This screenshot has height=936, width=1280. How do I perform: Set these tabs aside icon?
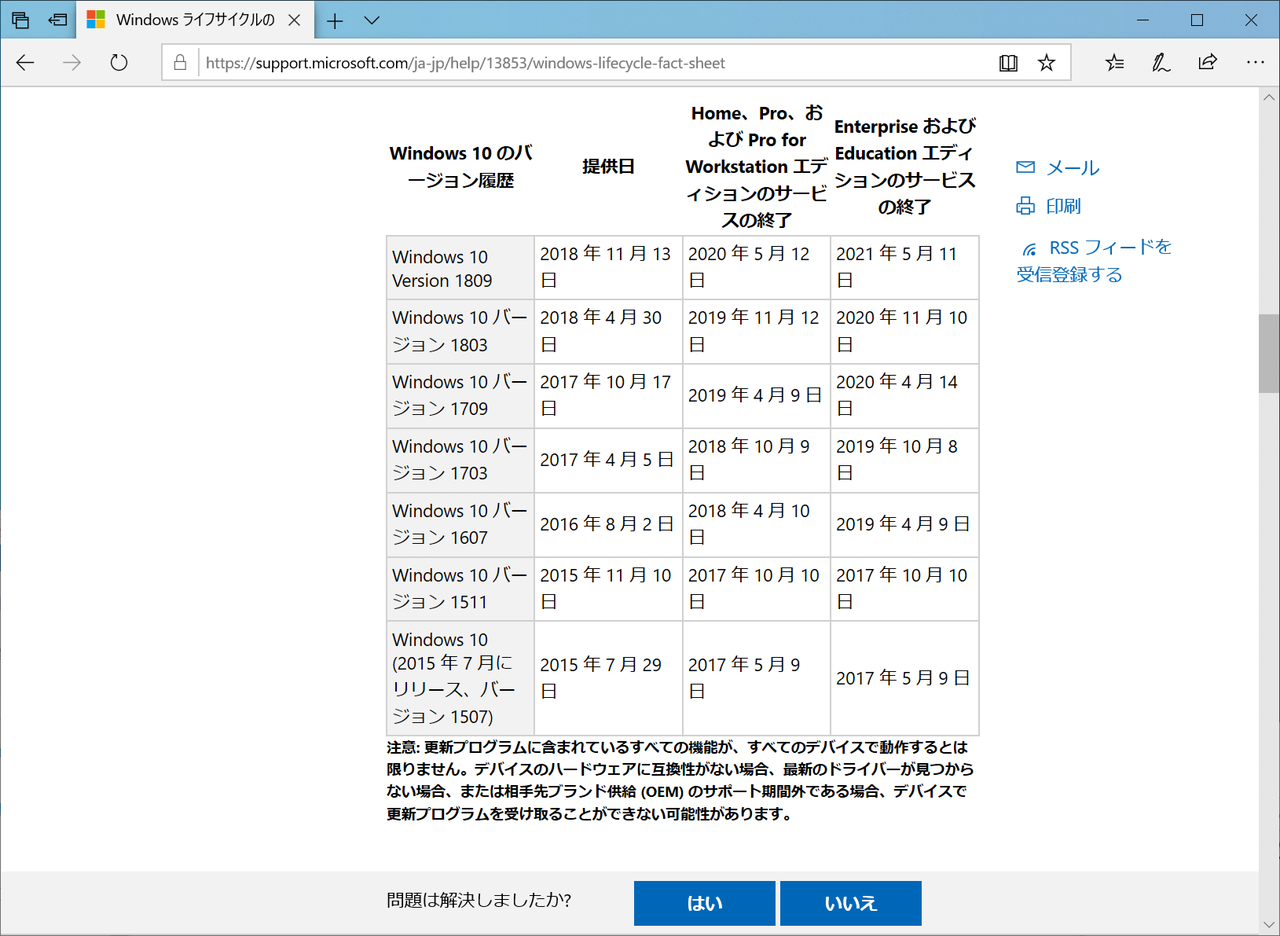click(x=58, y=20)
